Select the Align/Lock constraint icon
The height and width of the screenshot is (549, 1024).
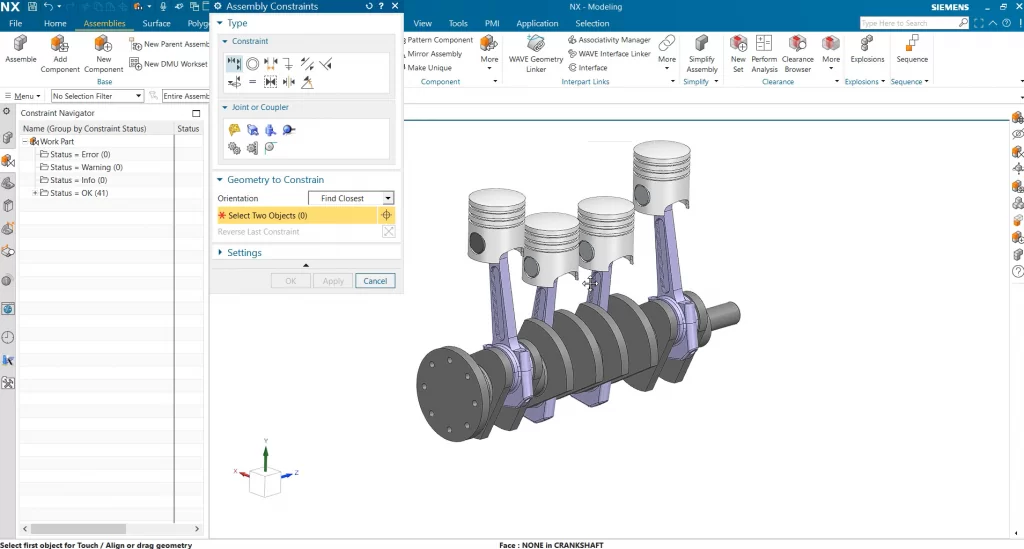point(234,82)
